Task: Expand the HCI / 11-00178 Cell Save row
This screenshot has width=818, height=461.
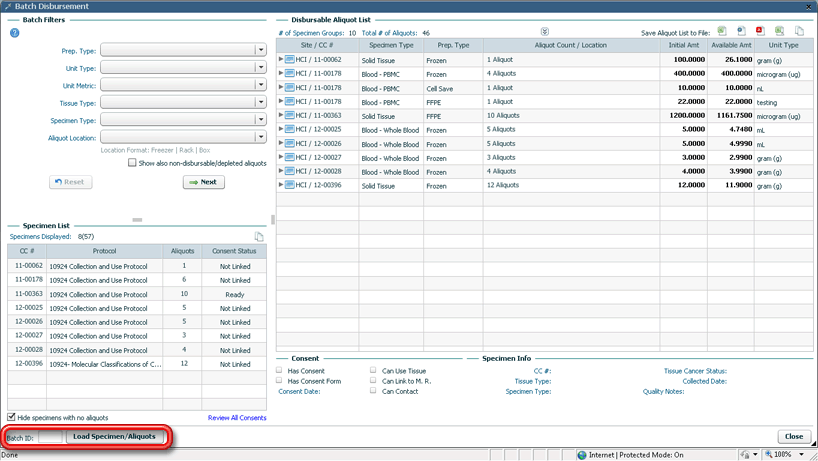Action: tap(281, 87)
